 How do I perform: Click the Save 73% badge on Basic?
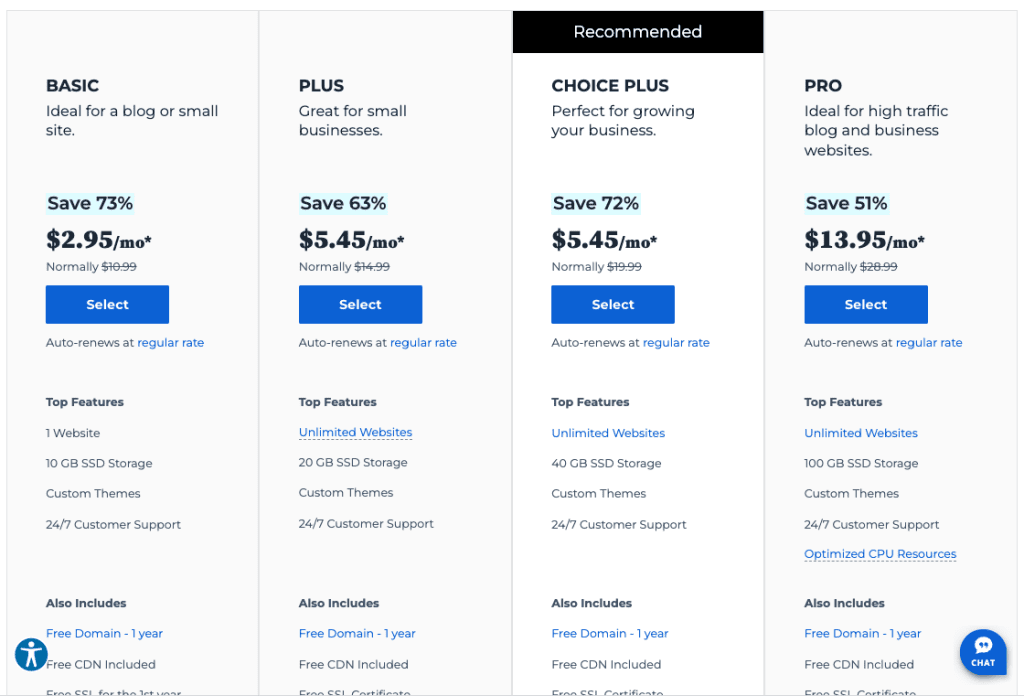(x=90, y=203)
